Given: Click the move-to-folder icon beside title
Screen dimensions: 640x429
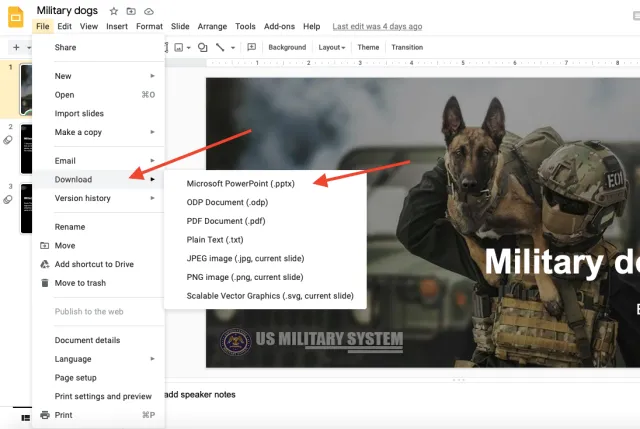Looking at the screenshot, I should click(x=131, y=10).
